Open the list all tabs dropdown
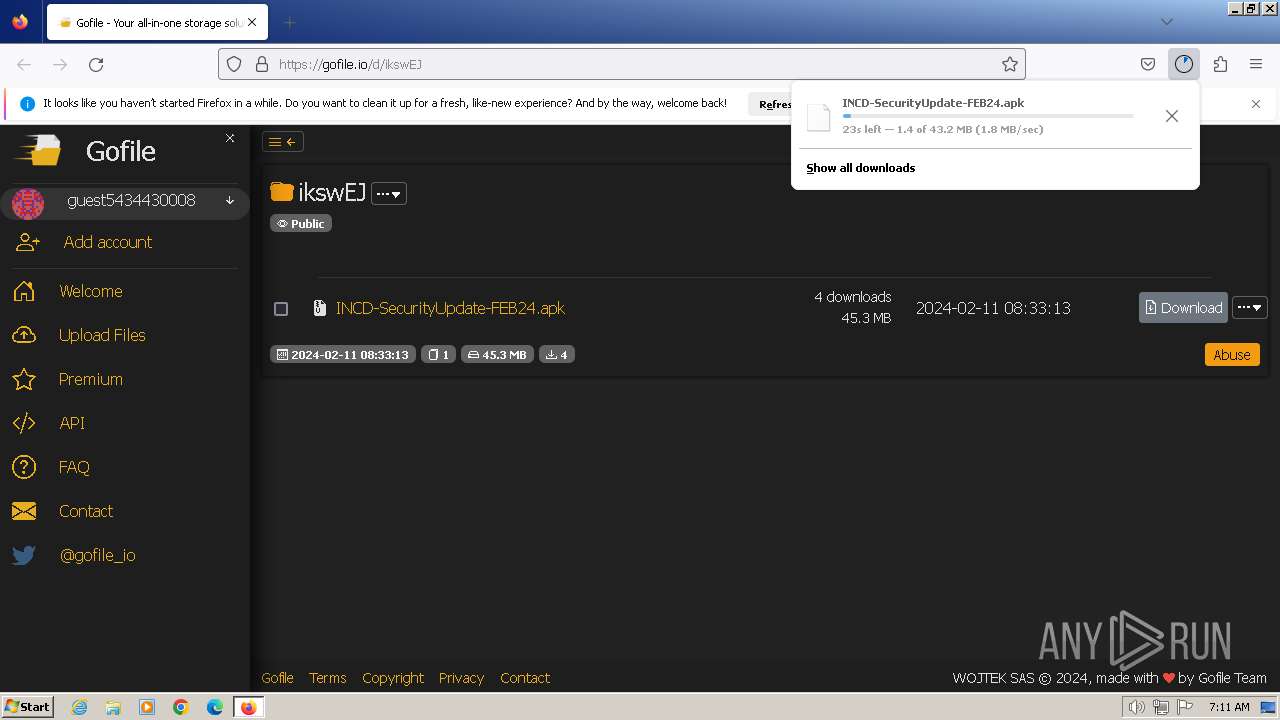The height and width of the screenshot is (720, 1280). pyautogui.click(x=1166, y=22)
